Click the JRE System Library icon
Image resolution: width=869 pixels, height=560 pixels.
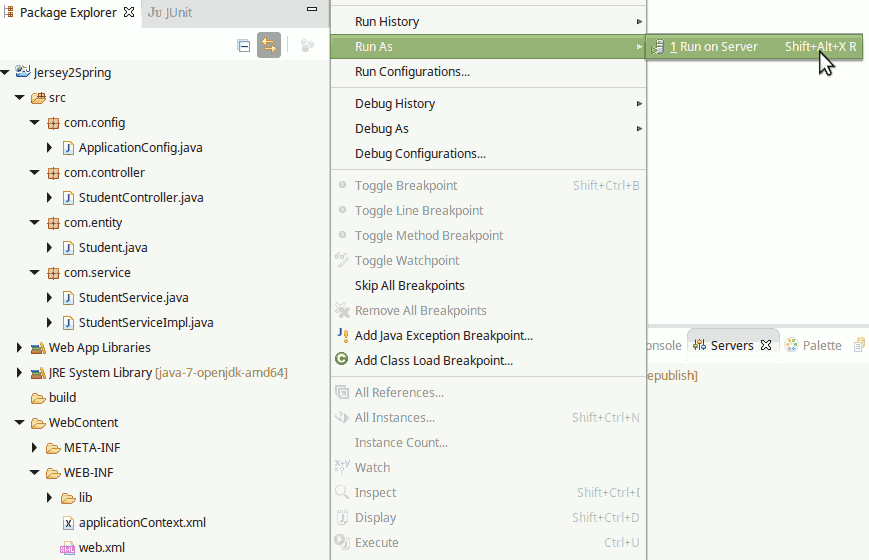coord(38,373)
